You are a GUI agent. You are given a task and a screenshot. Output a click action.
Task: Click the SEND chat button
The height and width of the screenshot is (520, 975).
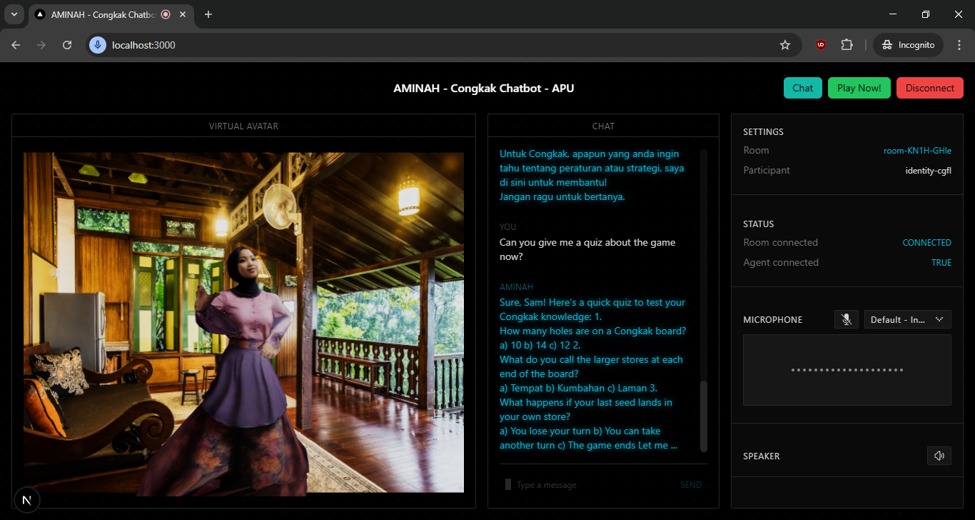(691, 485)
